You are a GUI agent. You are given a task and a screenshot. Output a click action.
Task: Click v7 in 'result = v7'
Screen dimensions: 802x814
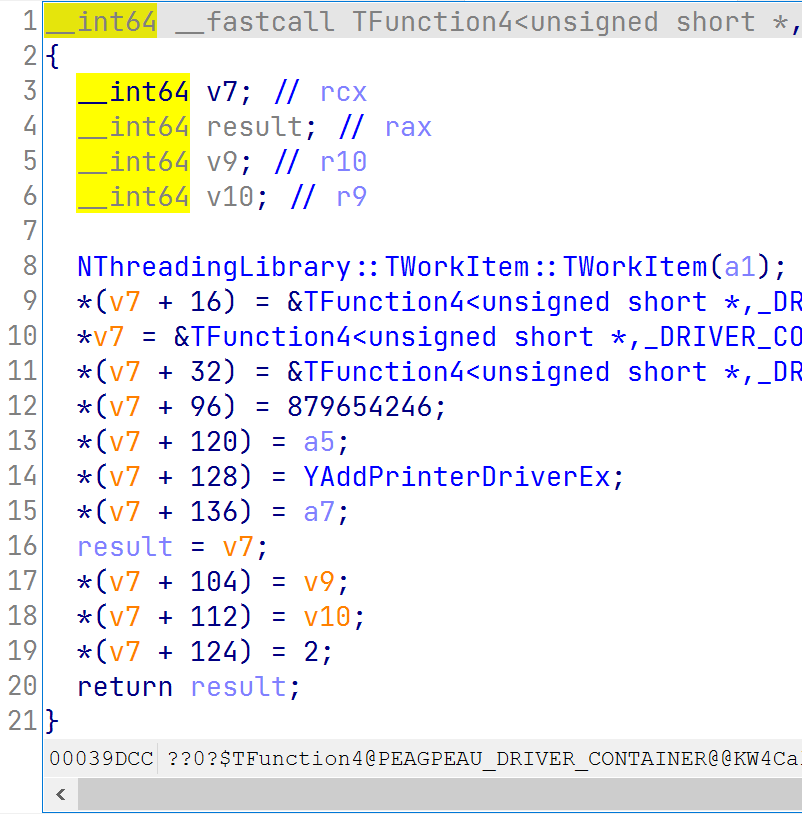[x=238, y=547]
